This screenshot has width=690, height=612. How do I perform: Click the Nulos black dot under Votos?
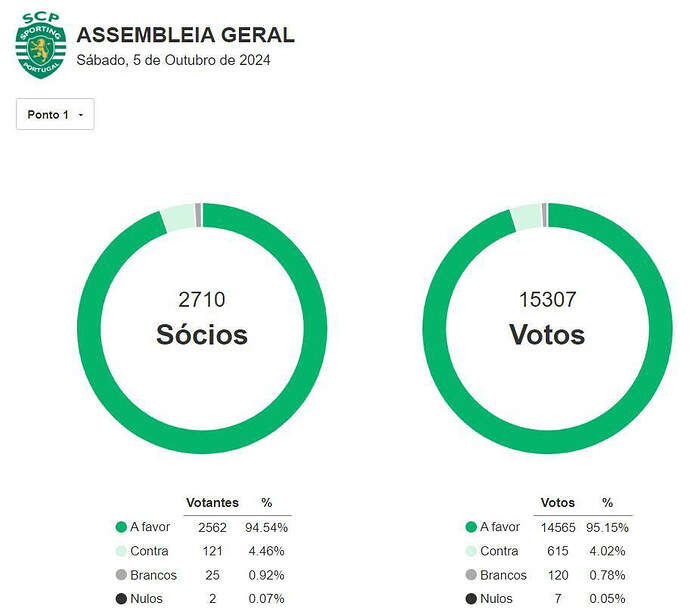[x=471, y=599]
